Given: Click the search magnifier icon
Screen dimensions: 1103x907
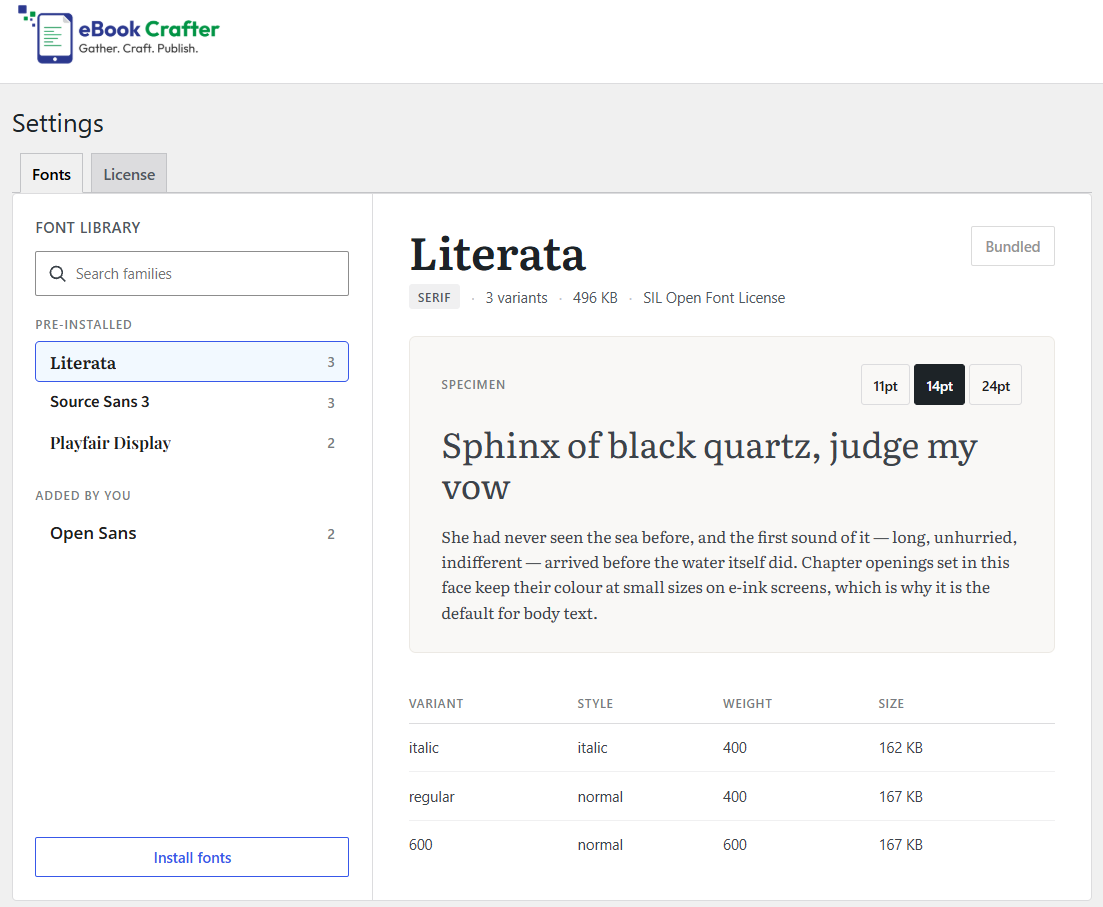Looking at the screenshot, I should point(58,274).
